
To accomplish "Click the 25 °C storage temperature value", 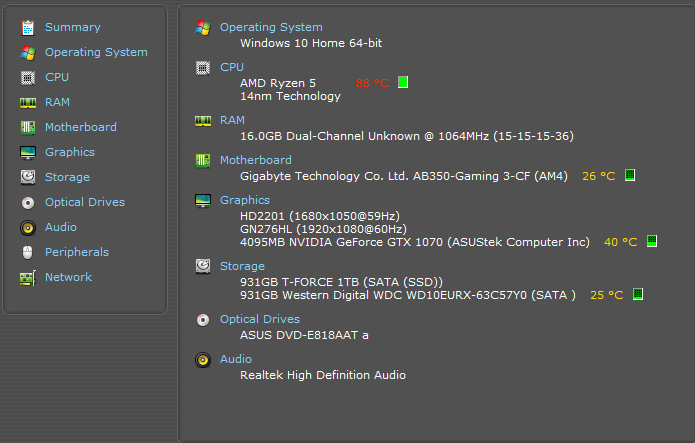I will [x=607, y=295].
